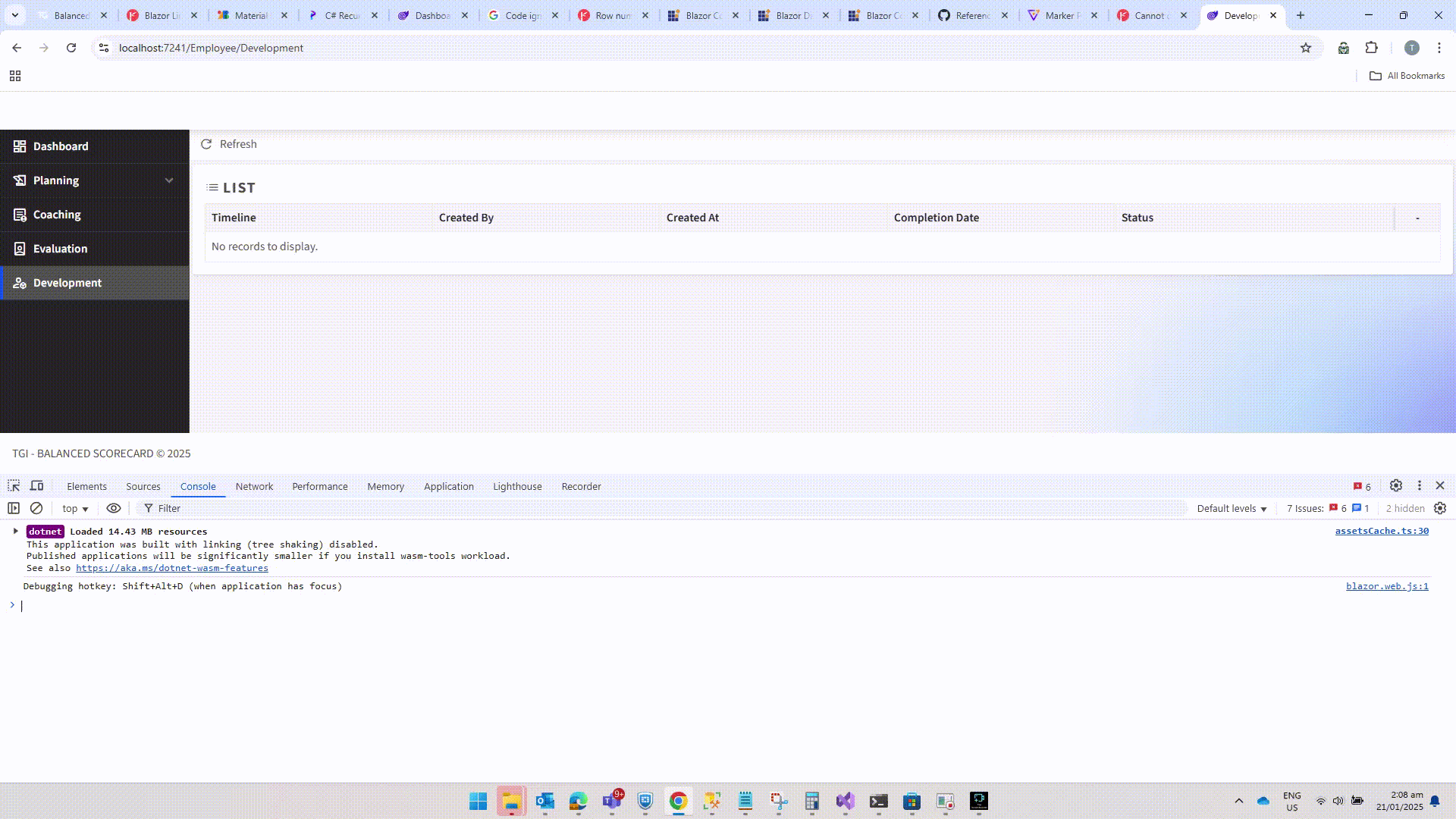Click the Dashboard grid icon in sidebar
The height and width of the screenshot is (819, 1456).
coord(20,146)
